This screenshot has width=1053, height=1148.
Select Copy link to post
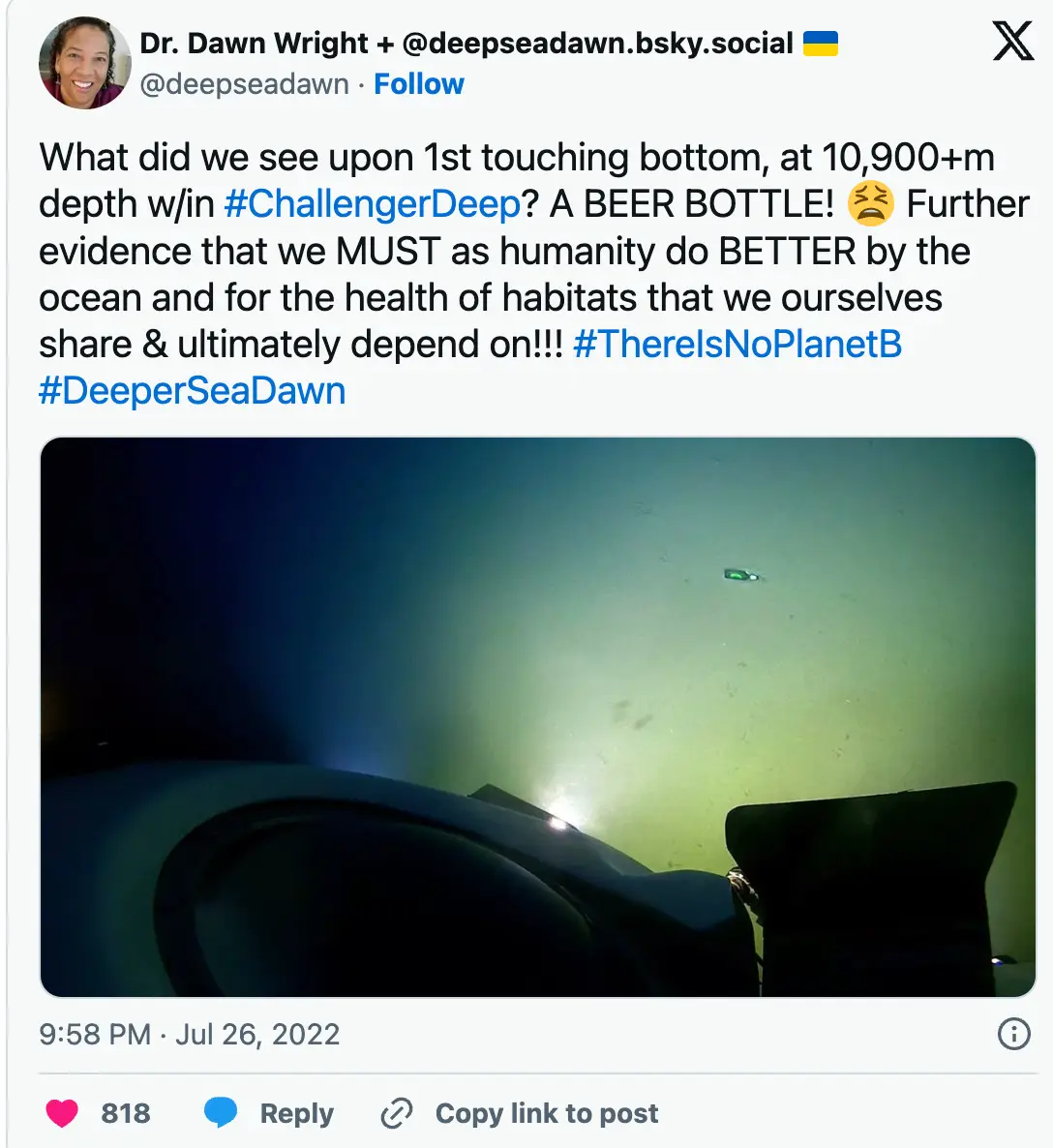(x=547, y=1113)
